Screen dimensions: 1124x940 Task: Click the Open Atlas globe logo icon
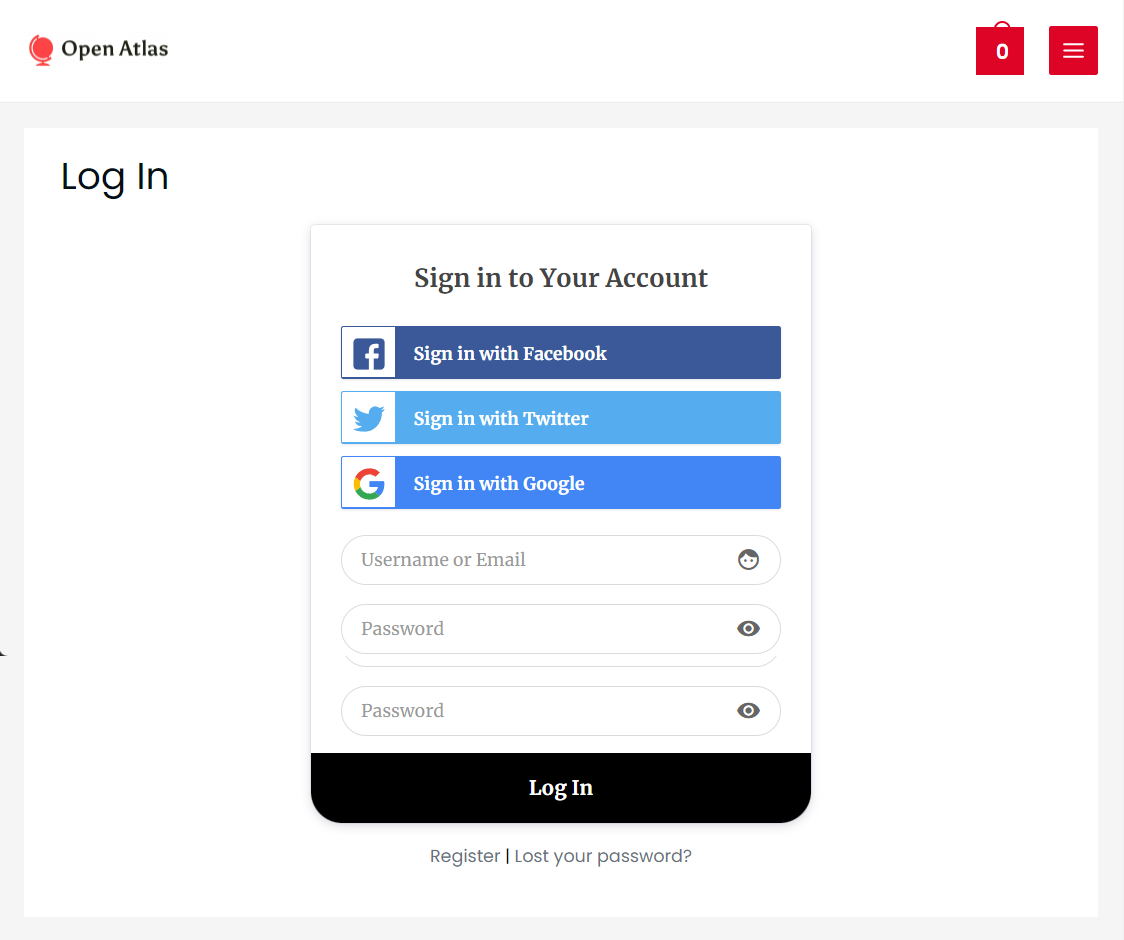click(41, 49)
